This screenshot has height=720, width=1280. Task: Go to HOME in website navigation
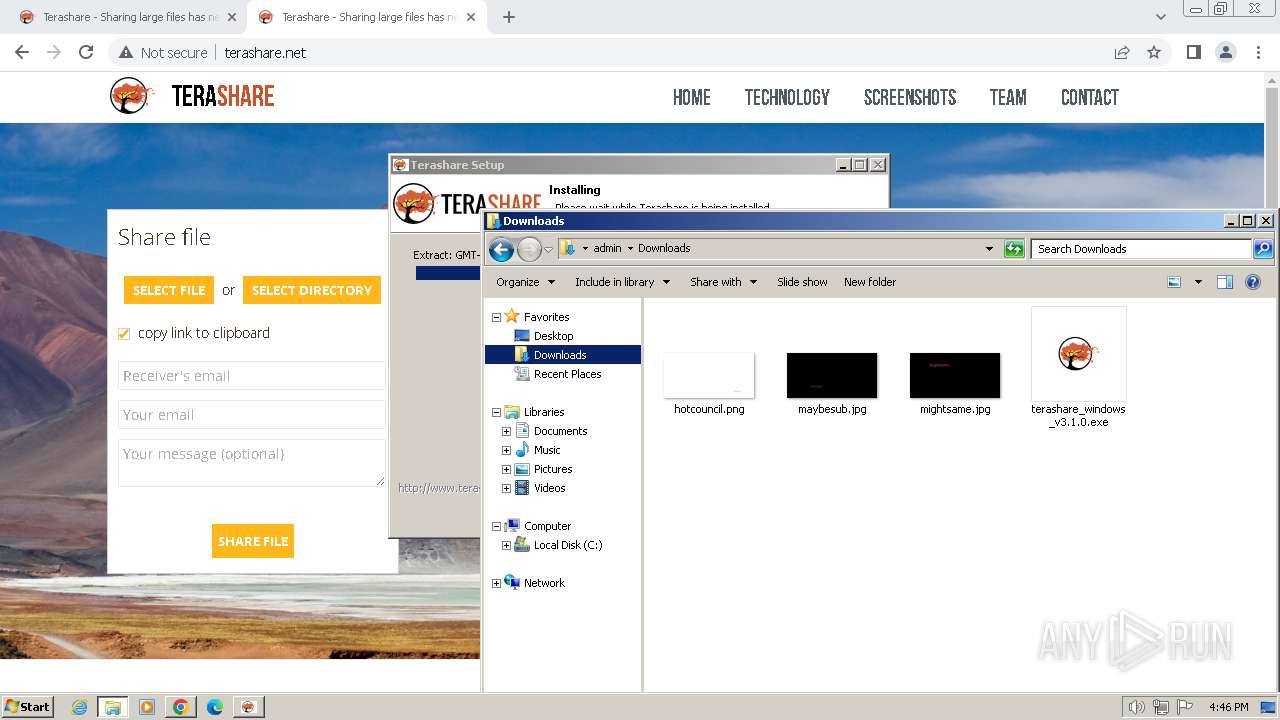(x=692, y=97)
